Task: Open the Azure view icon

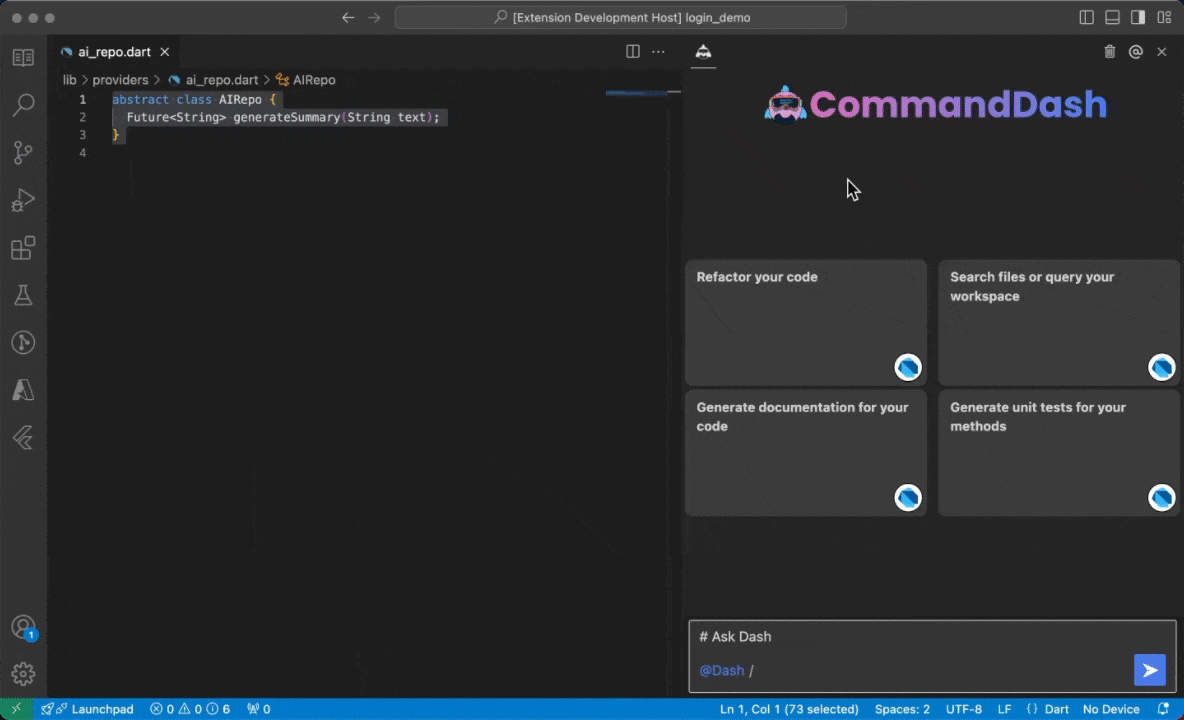Action: pos(23,389)
